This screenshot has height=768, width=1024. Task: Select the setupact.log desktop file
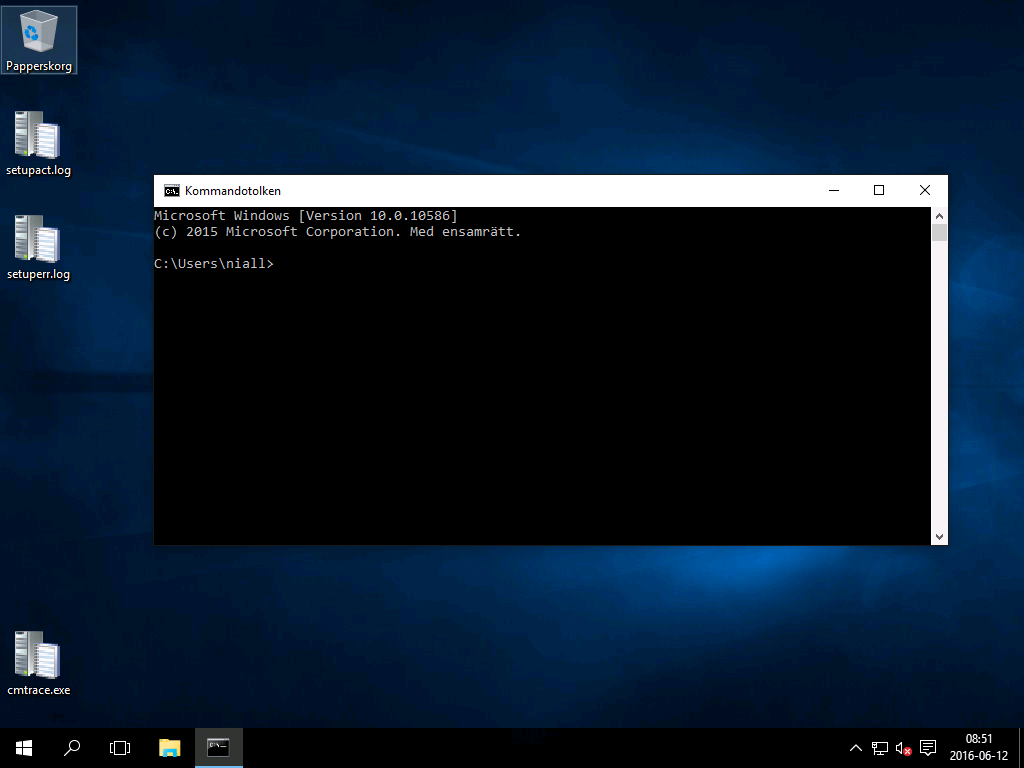coord(39,144)
